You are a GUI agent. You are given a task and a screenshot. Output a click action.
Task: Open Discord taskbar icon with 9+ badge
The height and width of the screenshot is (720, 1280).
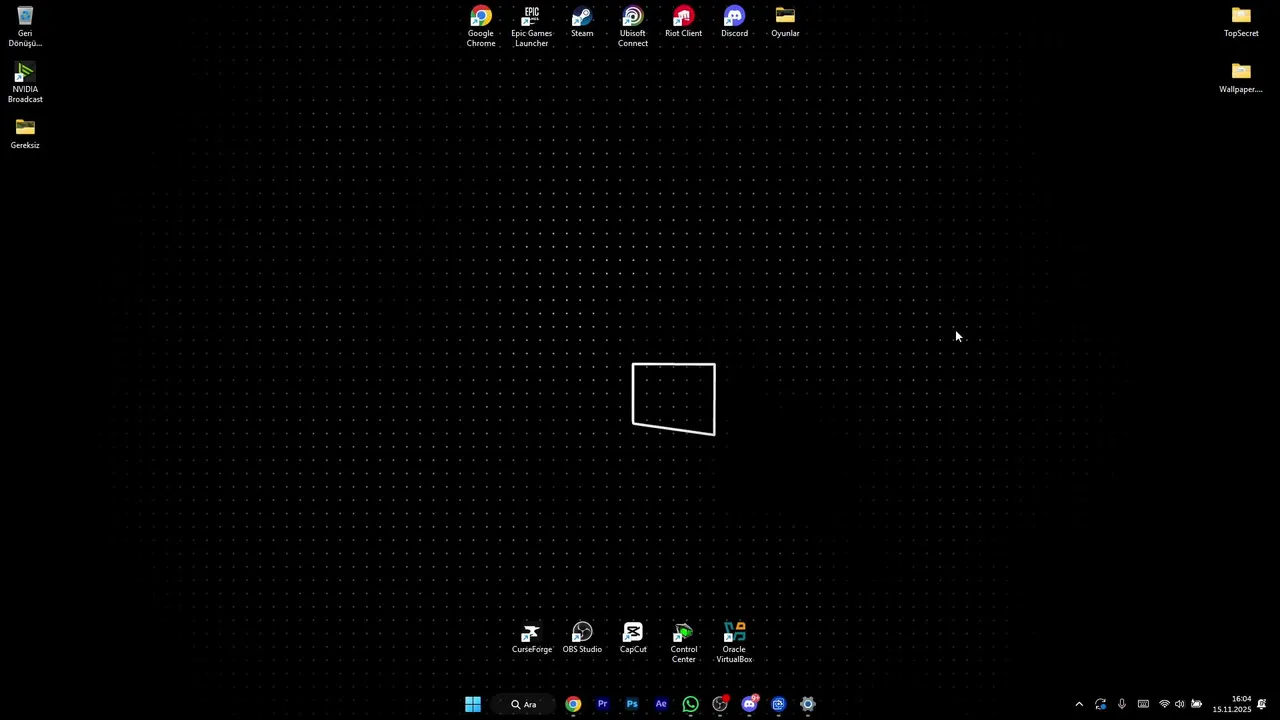pyautogui.click(x=749, y=704)
